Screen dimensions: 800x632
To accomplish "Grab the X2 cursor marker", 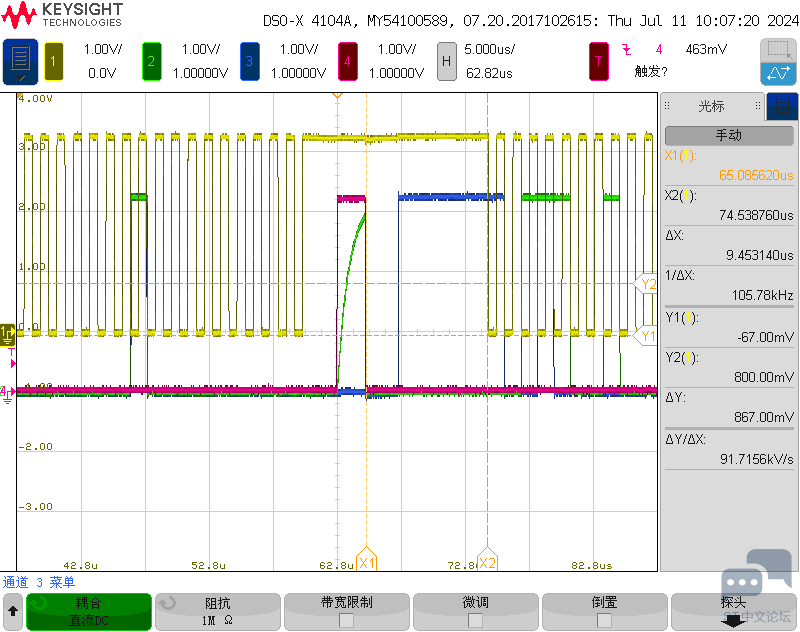I will coord(487,562).
